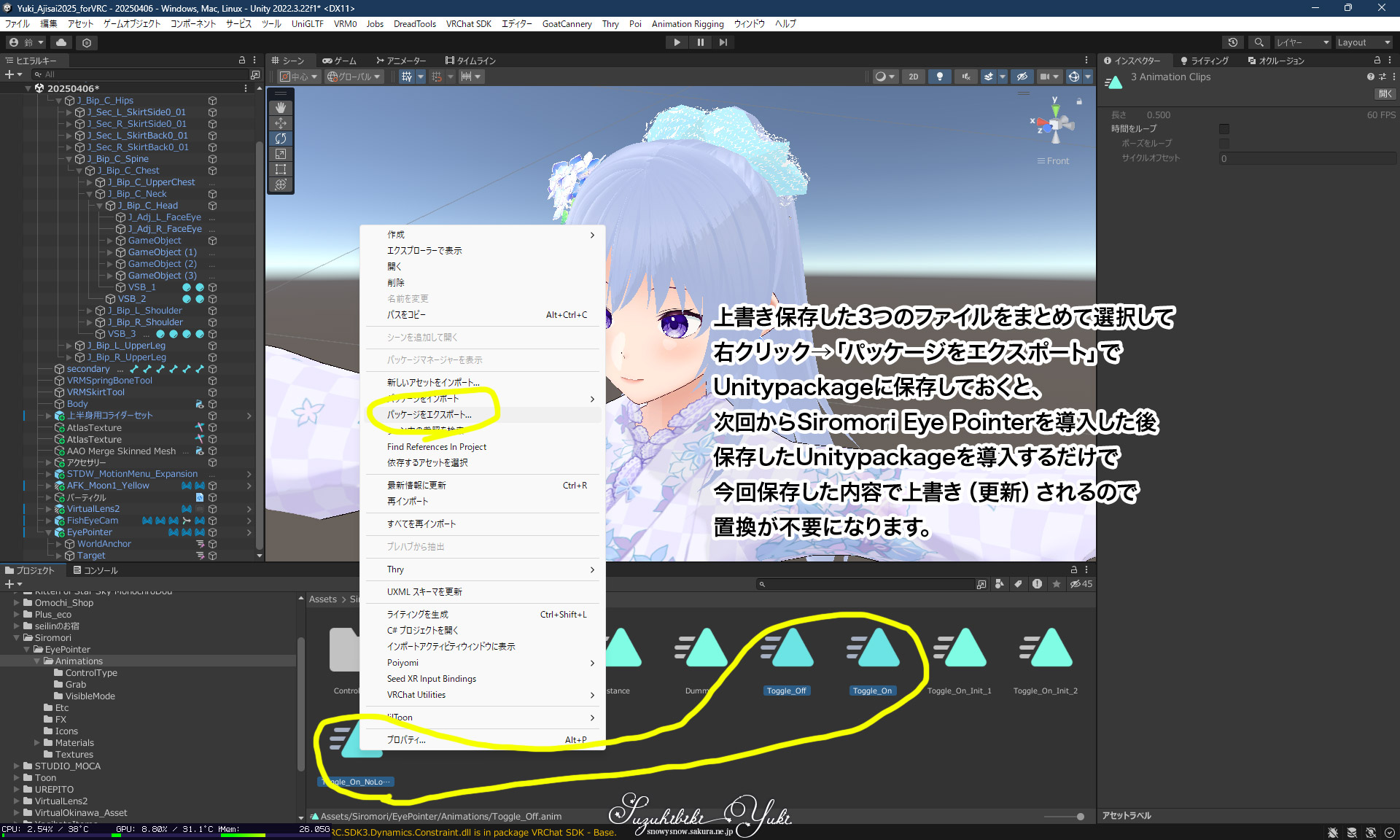Open project search by type icon
Screen dimensions: 1400x840
coord(1000,584)
